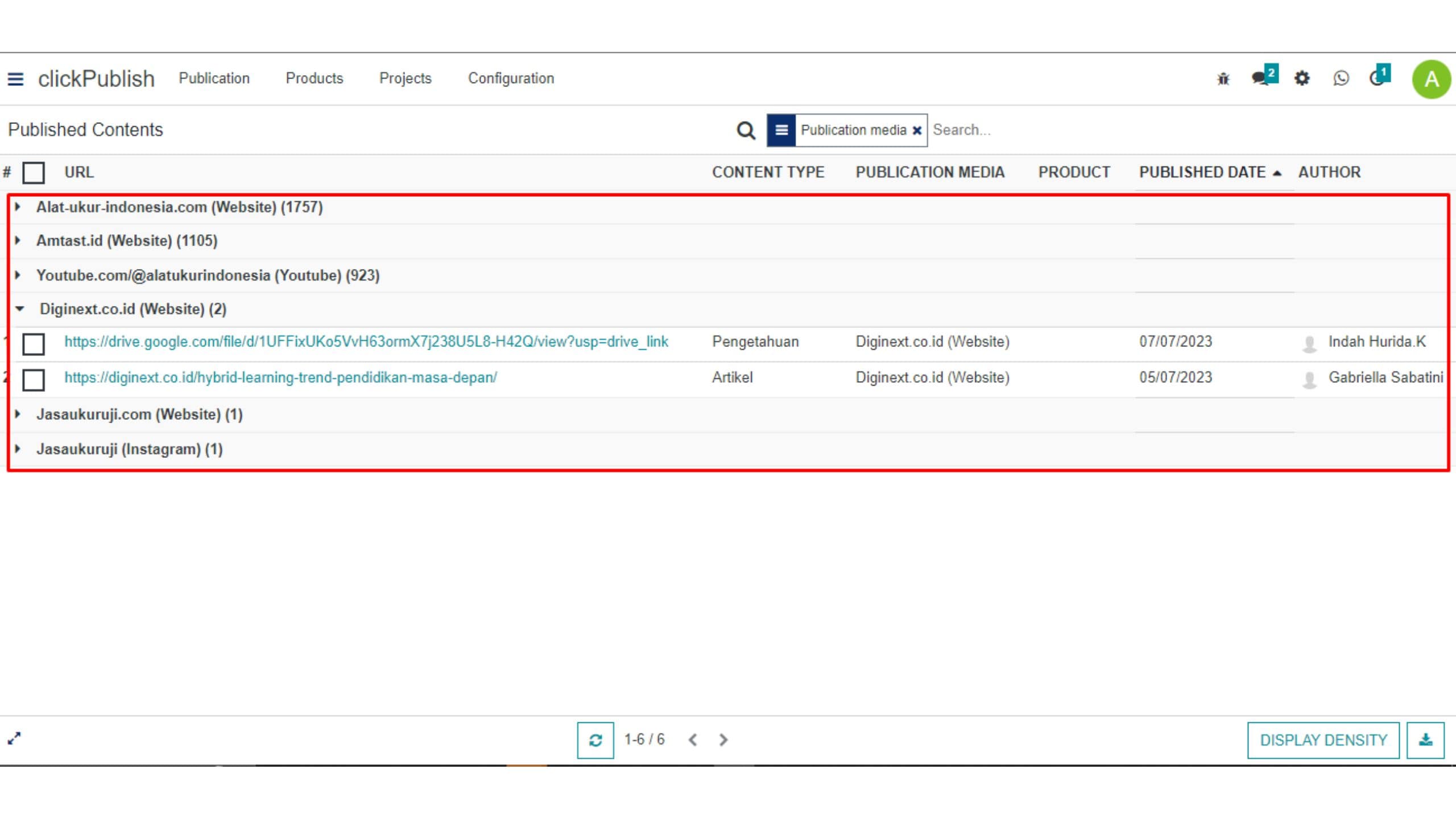Image resolution: width=1456 pixels, height=819 pixels.
Task: Click the WhatsApp icon in the top bar
Action: tap(1341, 78)
